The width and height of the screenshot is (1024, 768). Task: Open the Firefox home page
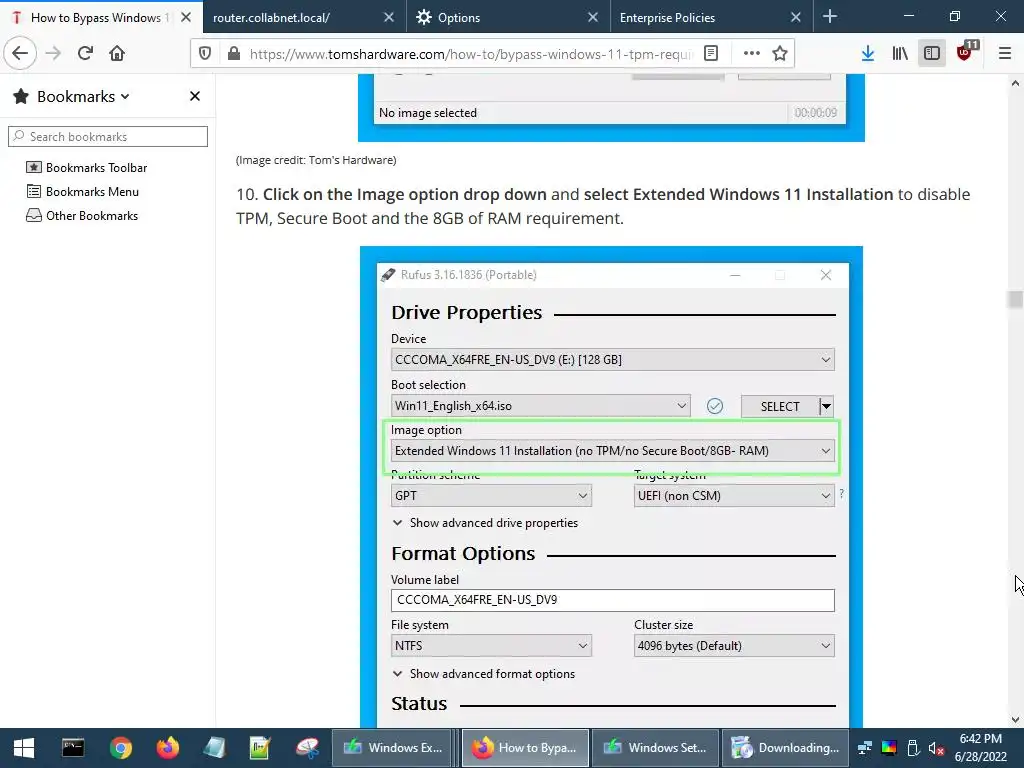(x=117, y=54)
